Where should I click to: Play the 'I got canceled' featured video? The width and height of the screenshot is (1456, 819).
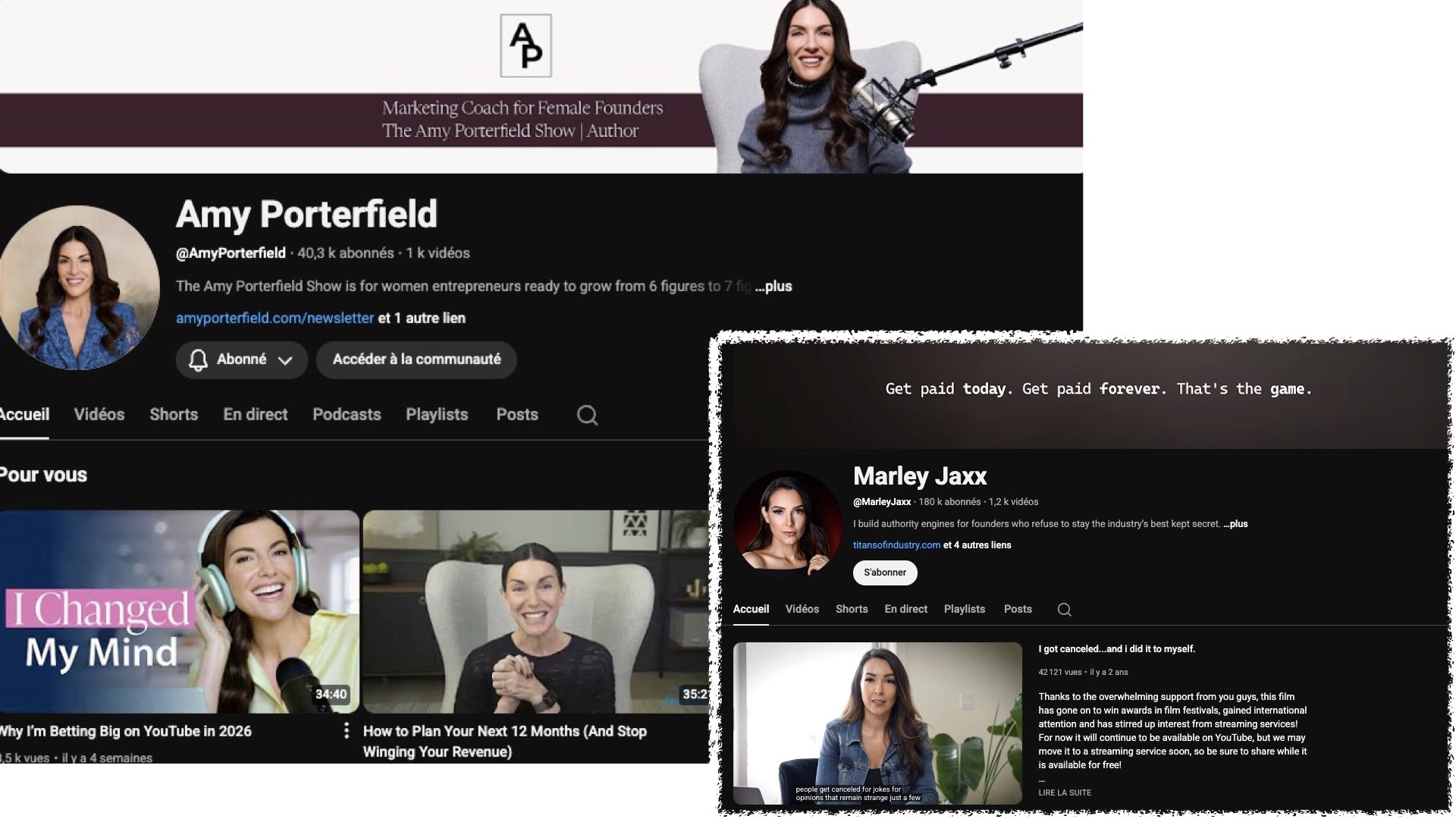click(877, 723)
